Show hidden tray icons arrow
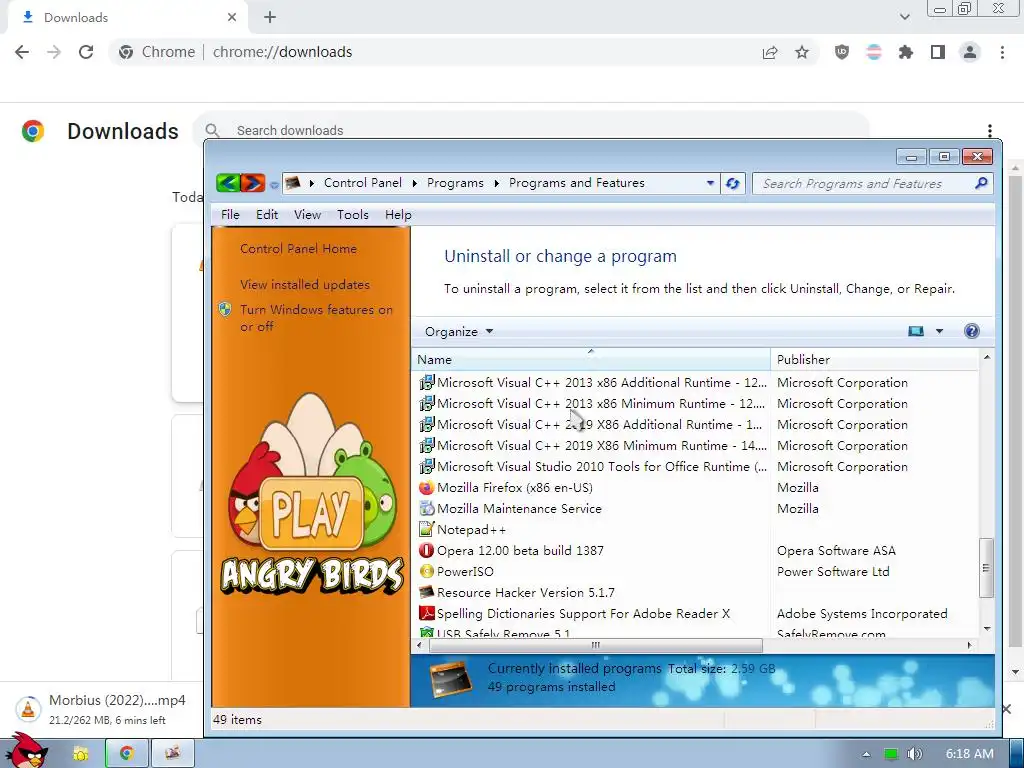 tap(866, 754)
